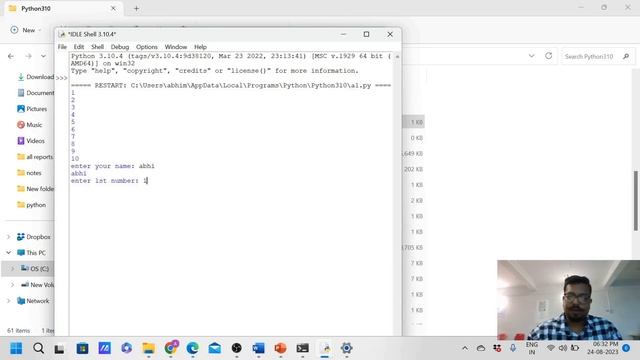
Task: Open Downloads in the Explorer sidebar
Action: coord(35,77)
